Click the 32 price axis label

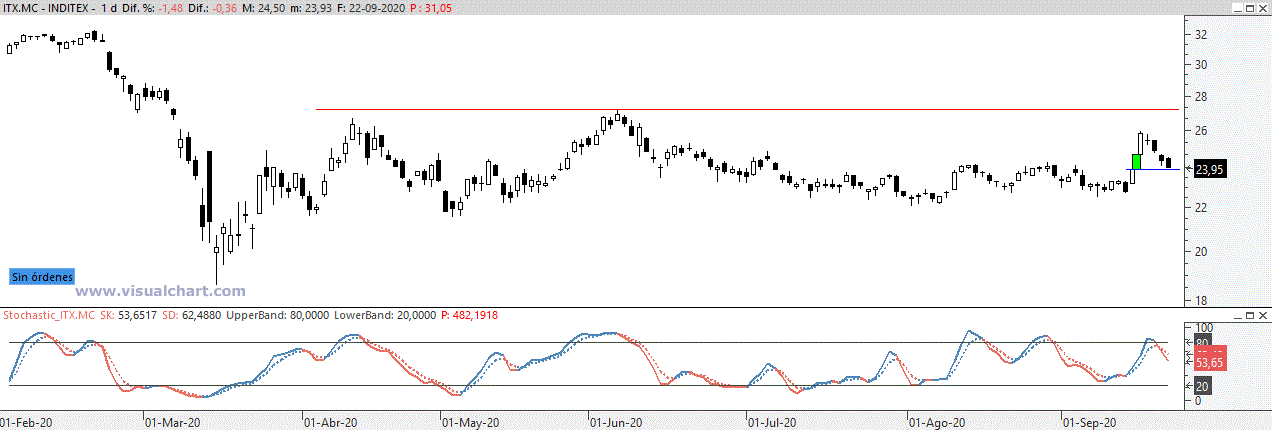pyautogui.click(x=1201, y=34)
